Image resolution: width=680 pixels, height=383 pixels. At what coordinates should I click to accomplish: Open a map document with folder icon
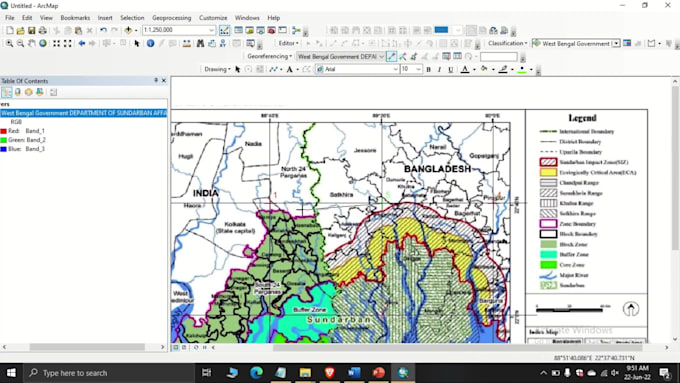[20, 30]
